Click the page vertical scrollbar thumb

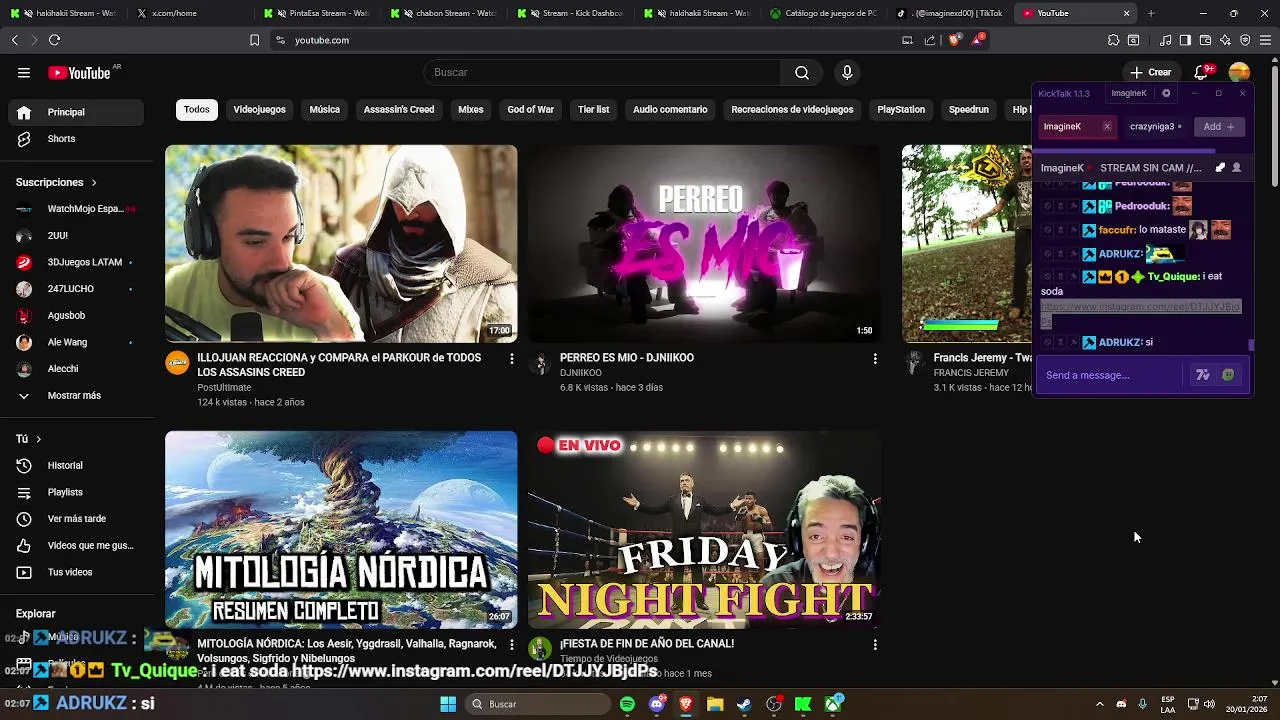tap(1274, 125)
